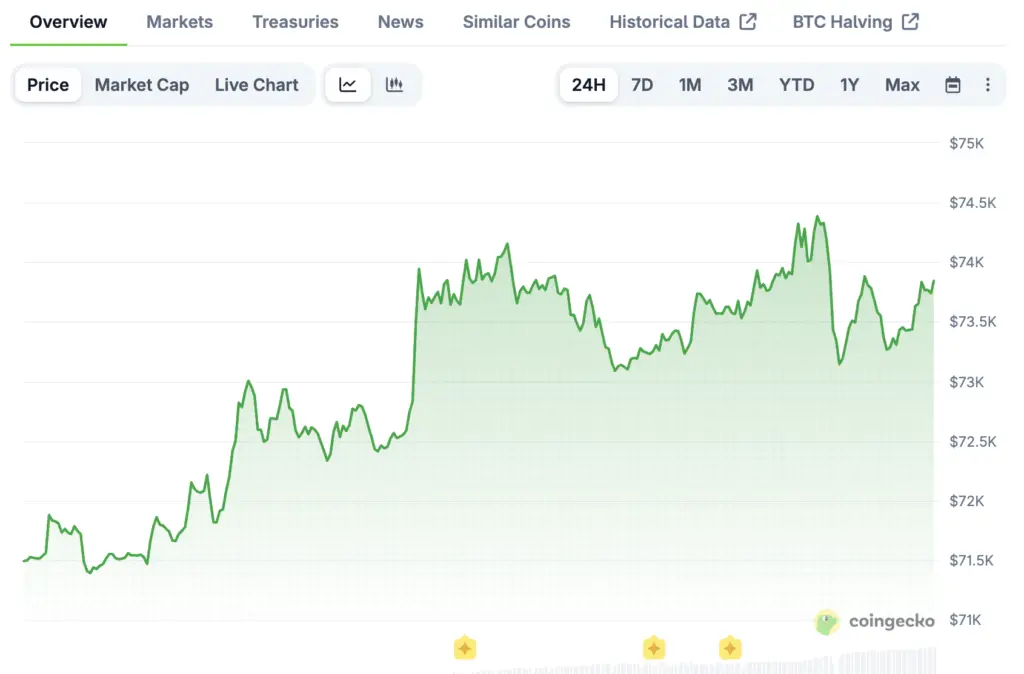Switch chart to Market Cap
The width and height of the screenshot is (1024, 674).
point(142,85)
